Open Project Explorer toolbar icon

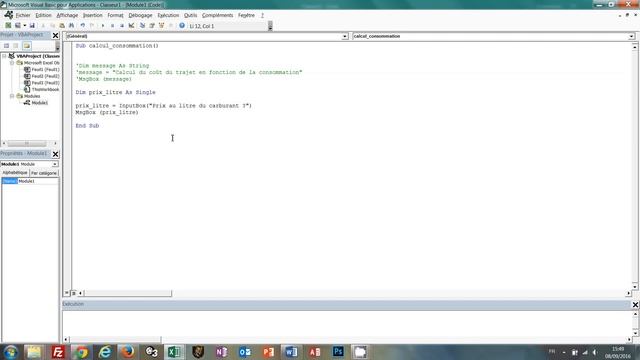coord(142,25)
